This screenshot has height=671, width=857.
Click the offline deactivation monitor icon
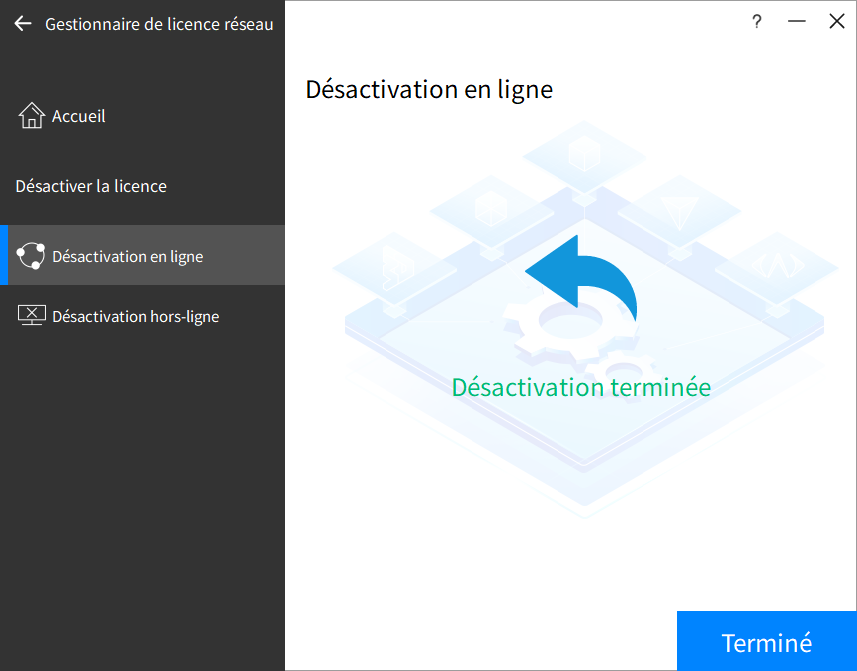(31, 316)
